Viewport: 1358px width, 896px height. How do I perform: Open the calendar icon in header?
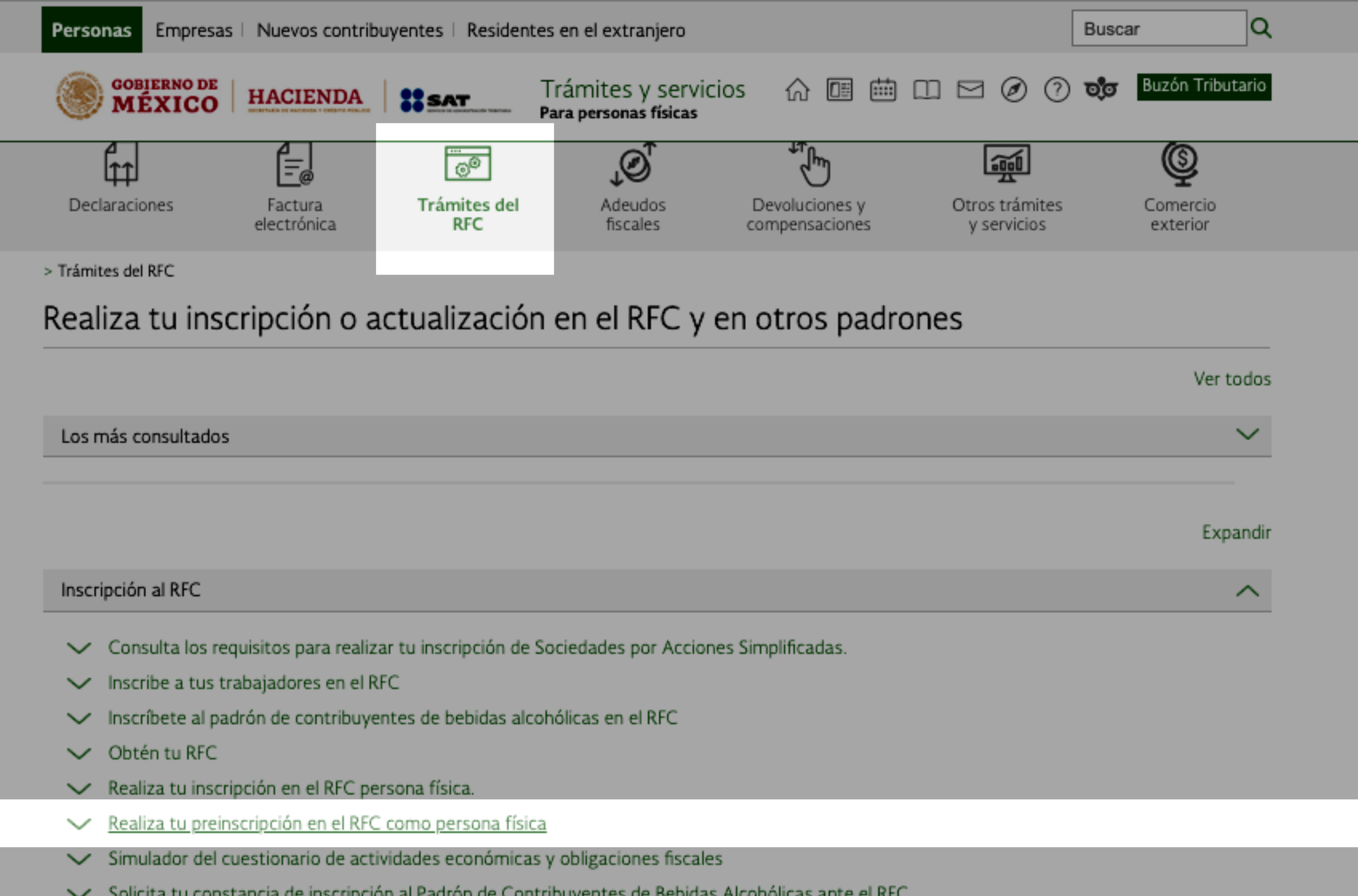pos(882,90)
